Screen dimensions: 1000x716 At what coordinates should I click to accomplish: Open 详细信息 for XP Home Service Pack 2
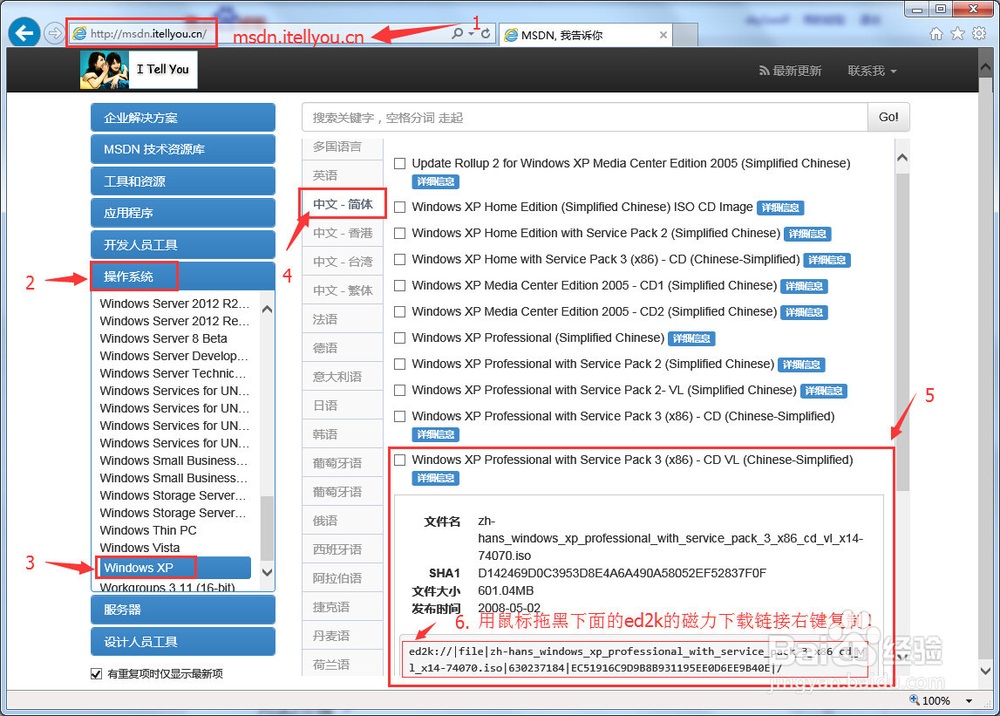(807, 234)
